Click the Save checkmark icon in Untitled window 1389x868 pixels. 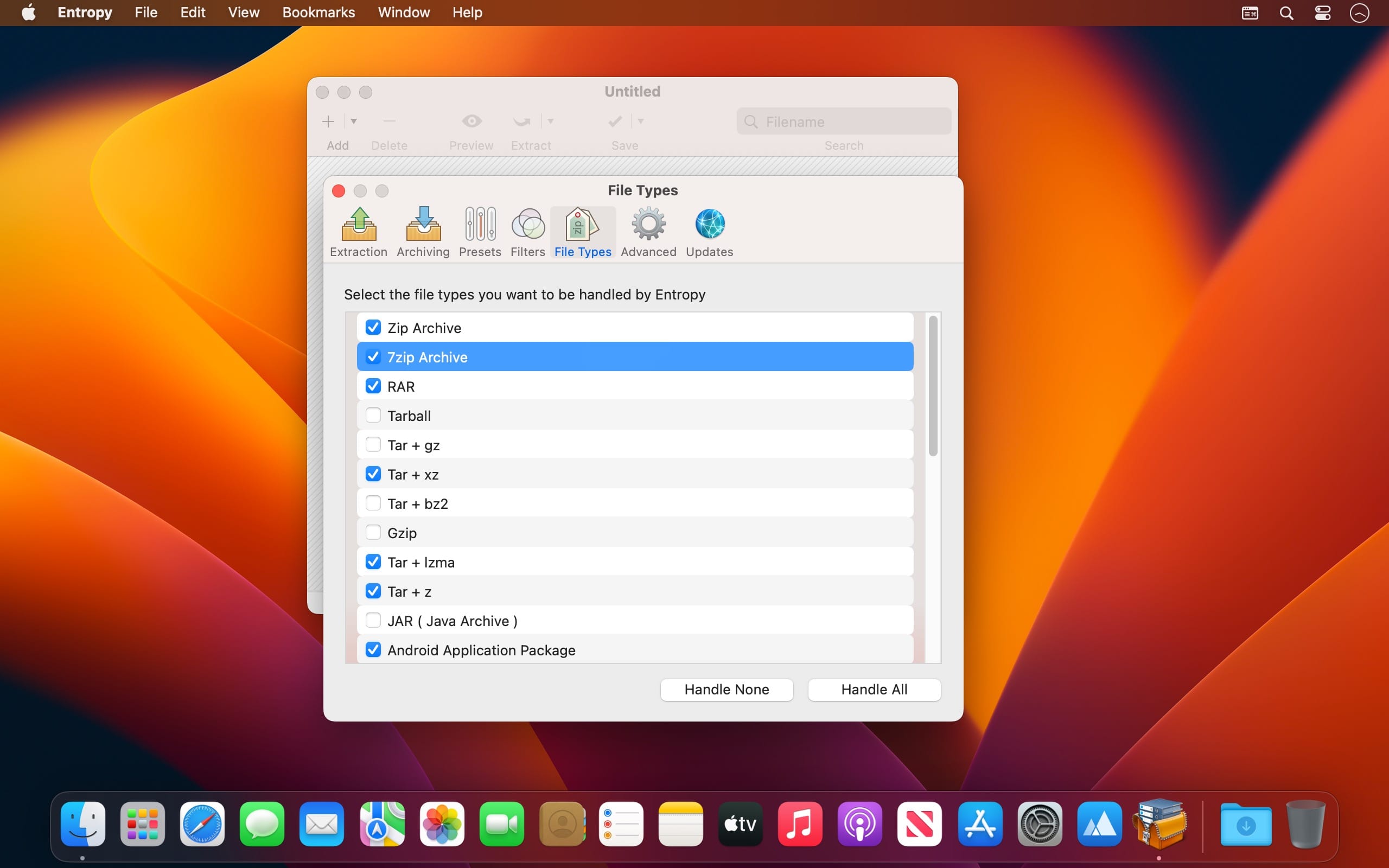click(615, 121)
